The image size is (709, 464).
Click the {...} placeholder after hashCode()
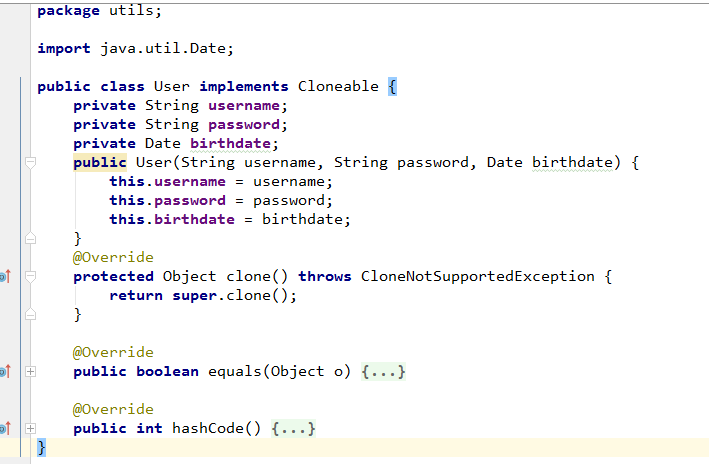293,428
